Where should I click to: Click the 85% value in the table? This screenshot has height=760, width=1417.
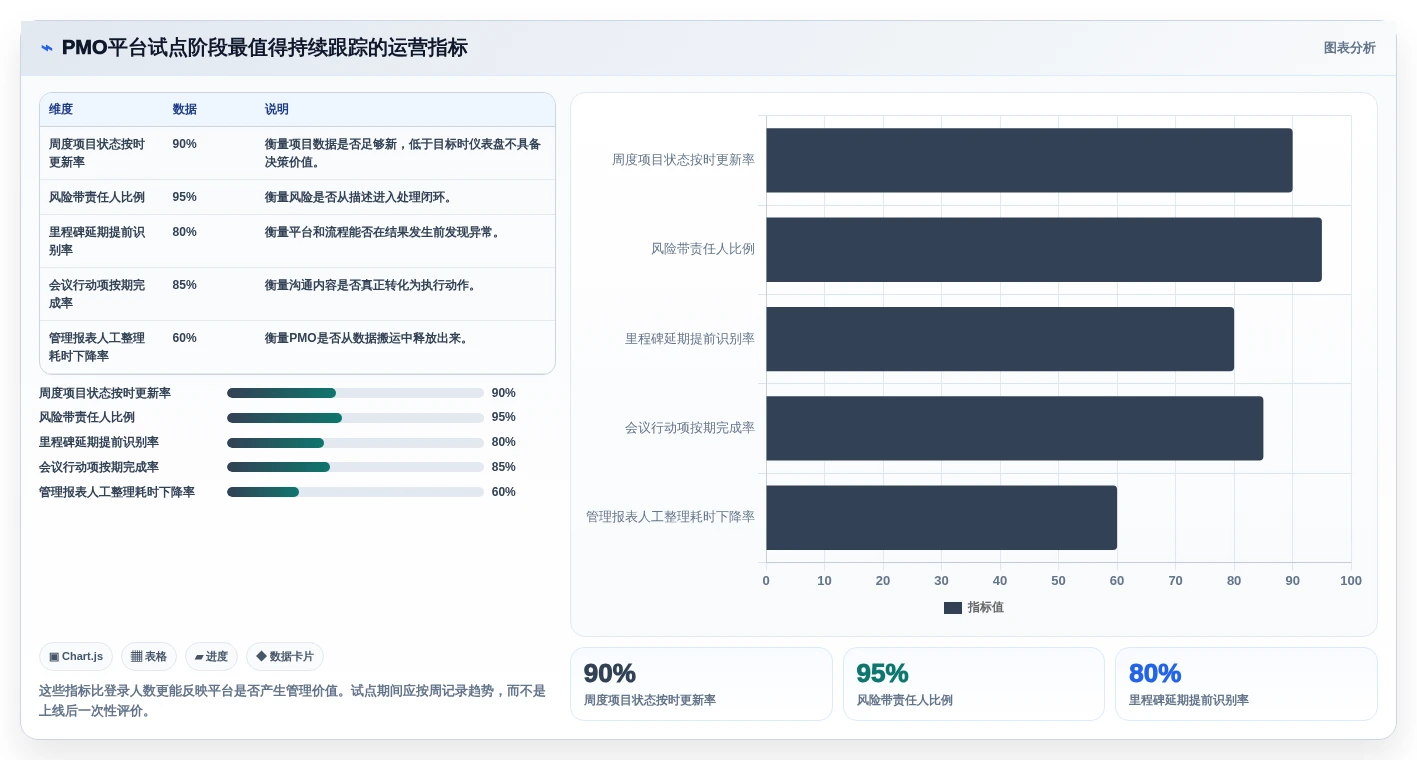(x=185, y=285)
